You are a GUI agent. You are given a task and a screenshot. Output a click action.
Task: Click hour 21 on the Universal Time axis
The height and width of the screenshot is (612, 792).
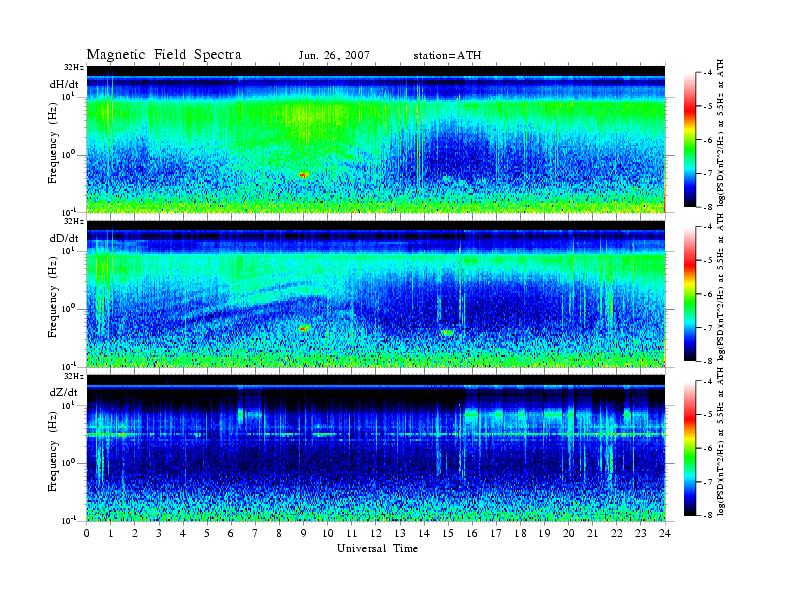tap(592, 533)
